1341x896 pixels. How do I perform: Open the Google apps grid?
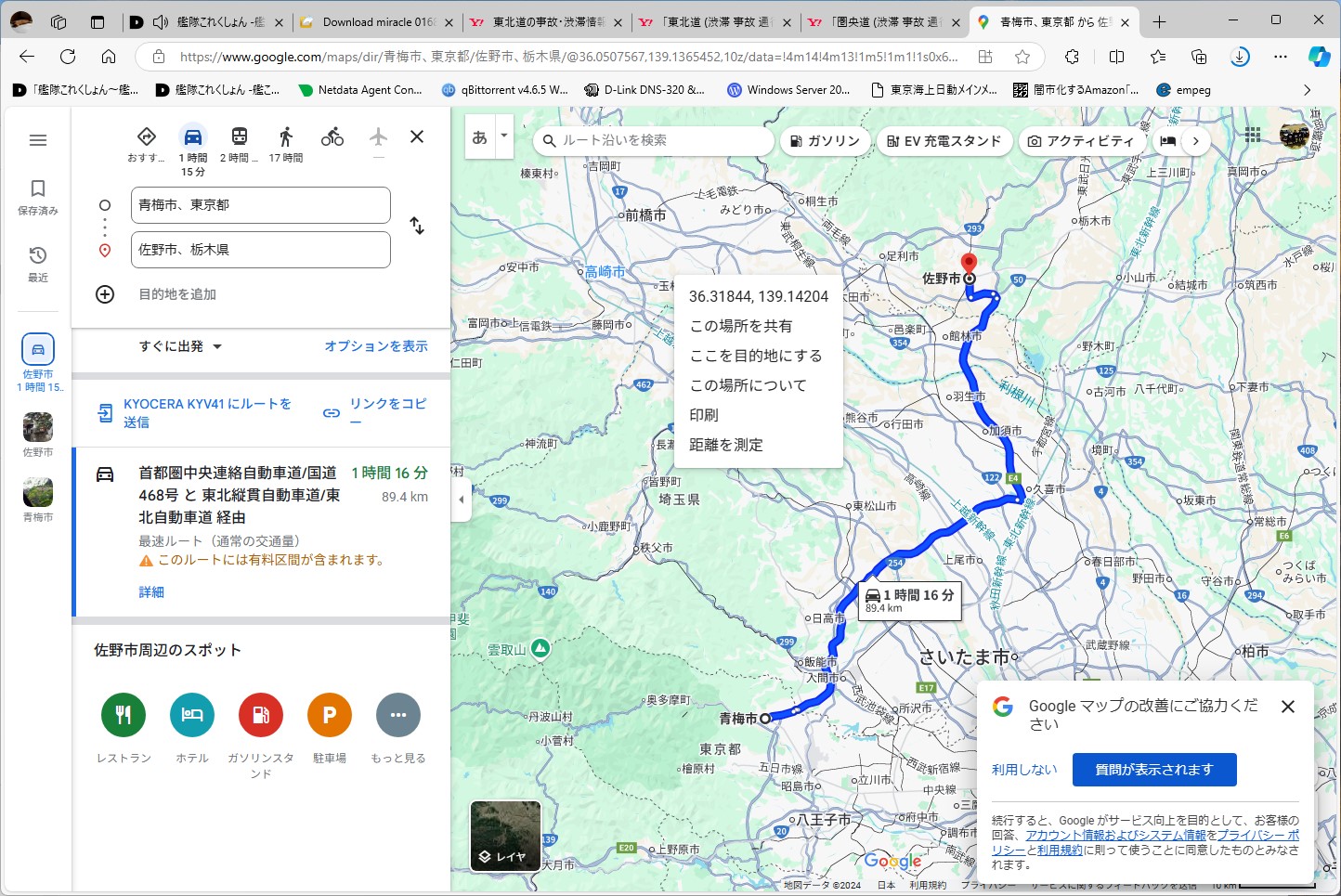(1253, 136)
